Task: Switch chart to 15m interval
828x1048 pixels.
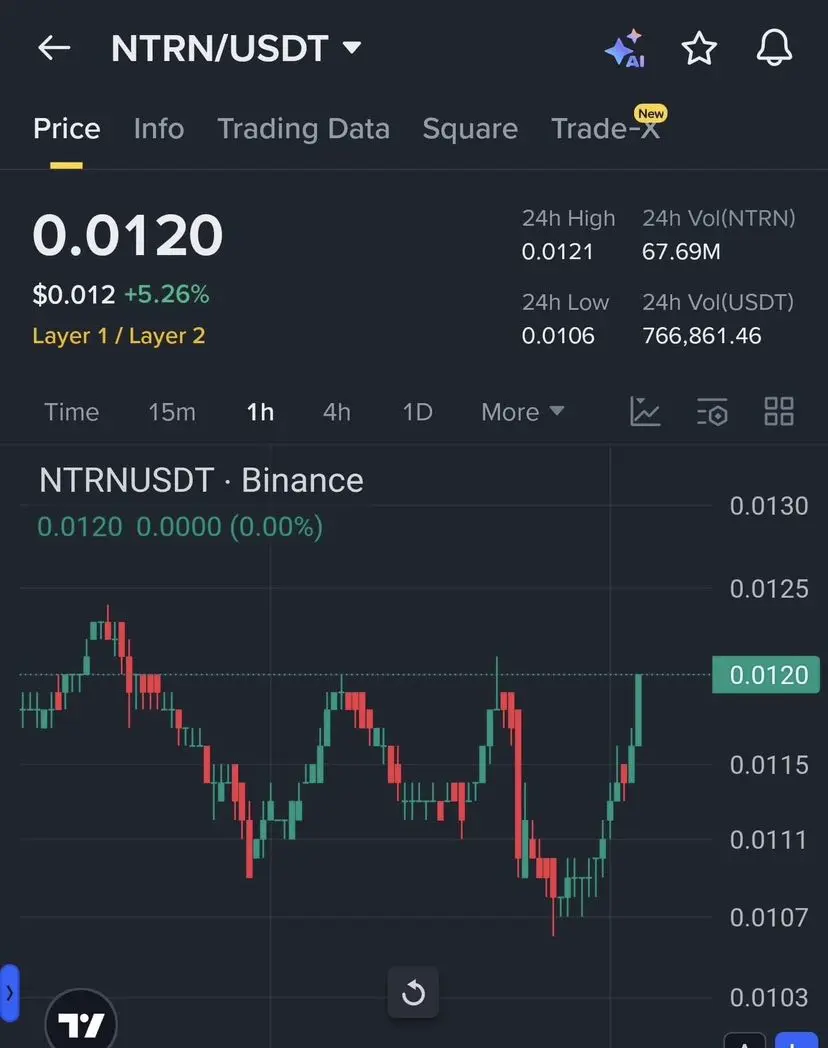Action: tap(172, 412)
